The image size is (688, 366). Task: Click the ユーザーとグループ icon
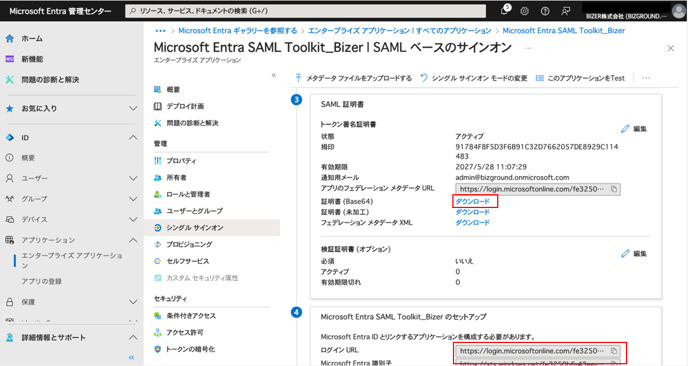(x=158, y=211)
